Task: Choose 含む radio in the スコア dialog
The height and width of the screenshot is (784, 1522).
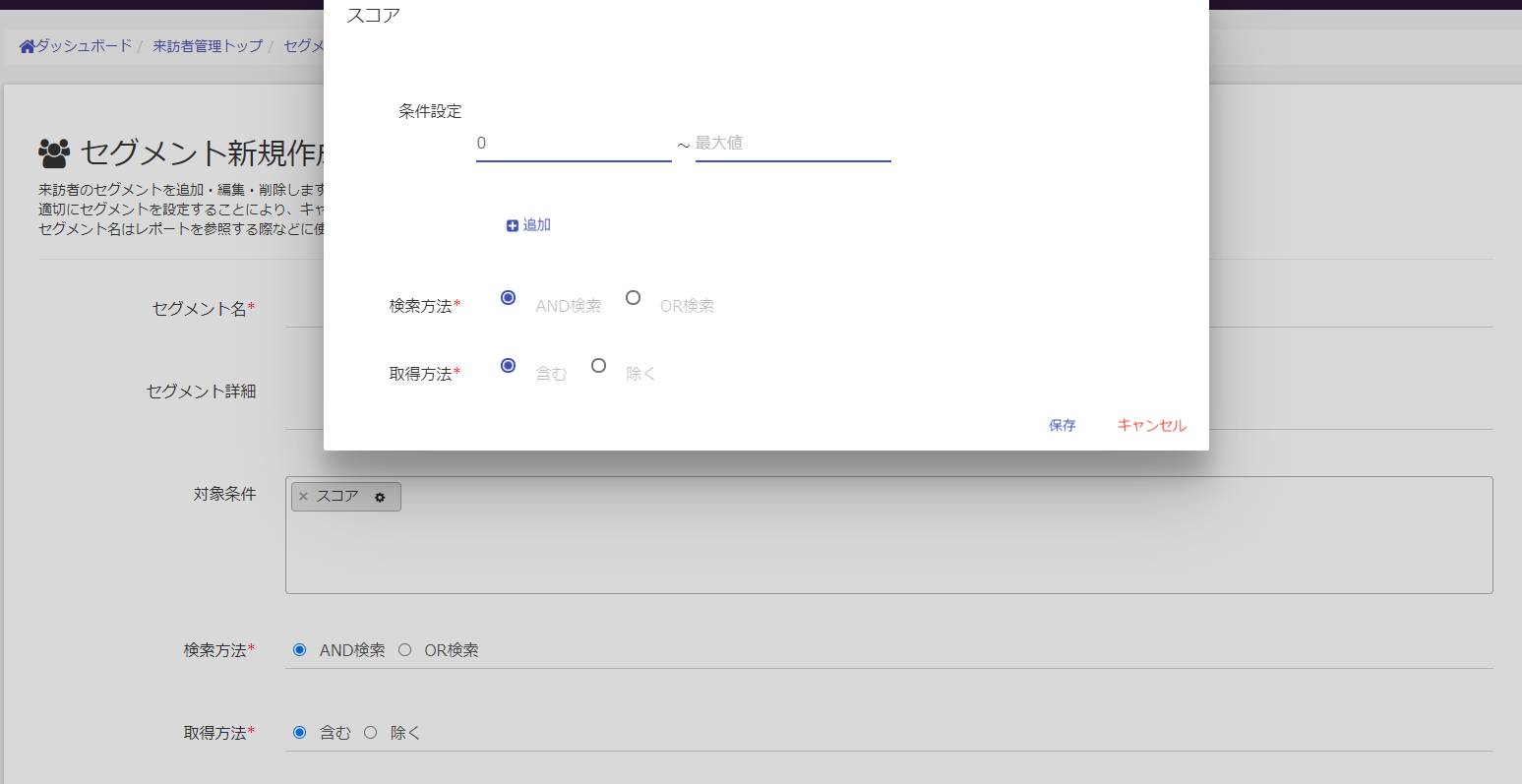Action: (508, 366)
